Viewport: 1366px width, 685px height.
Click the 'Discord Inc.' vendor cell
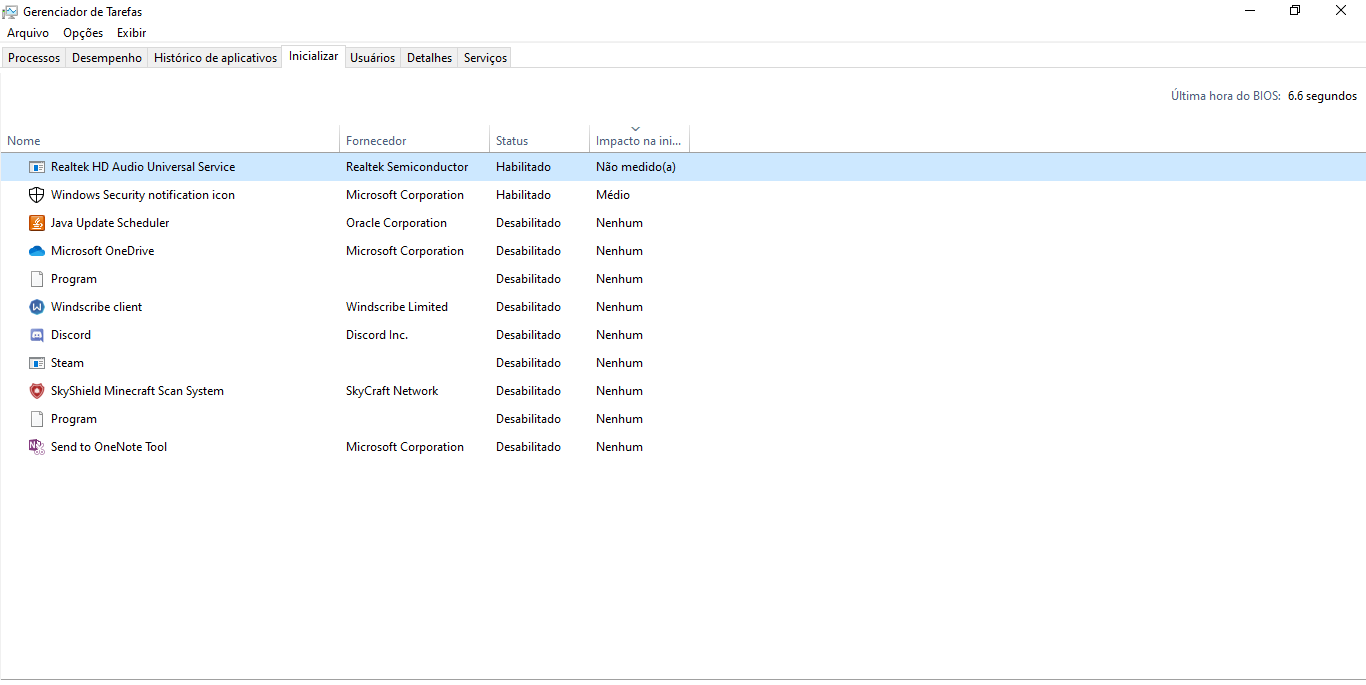pyautogui.click(x=377, y=335)
